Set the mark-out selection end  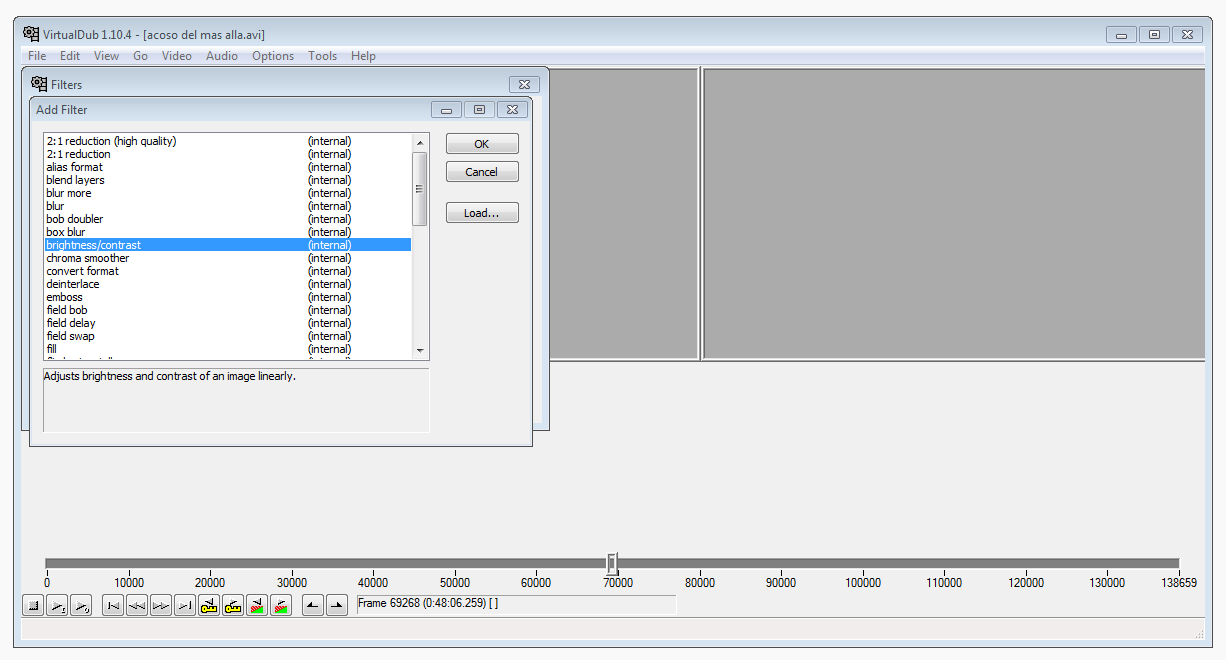[337, 605]
